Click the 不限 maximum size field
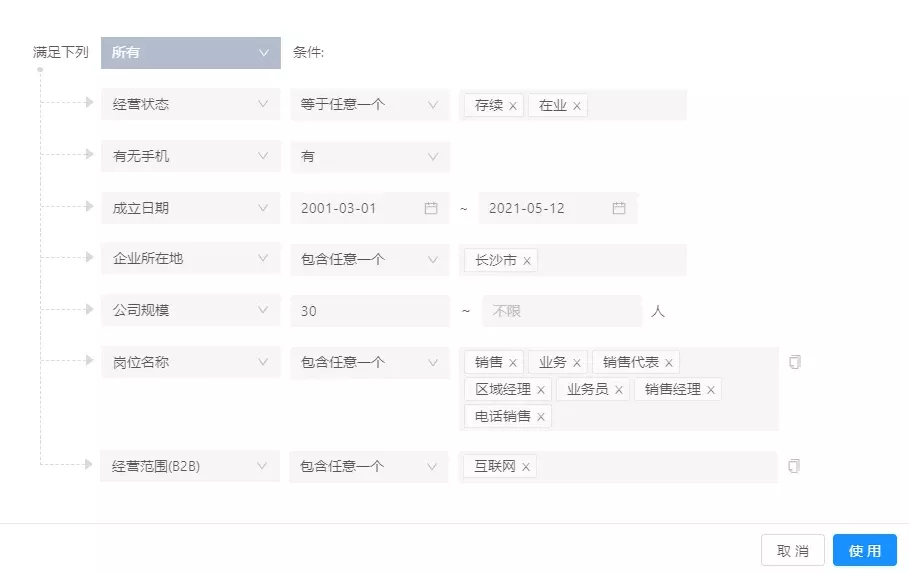This screenshot has width=909, height=573. [x=562, y=311]
